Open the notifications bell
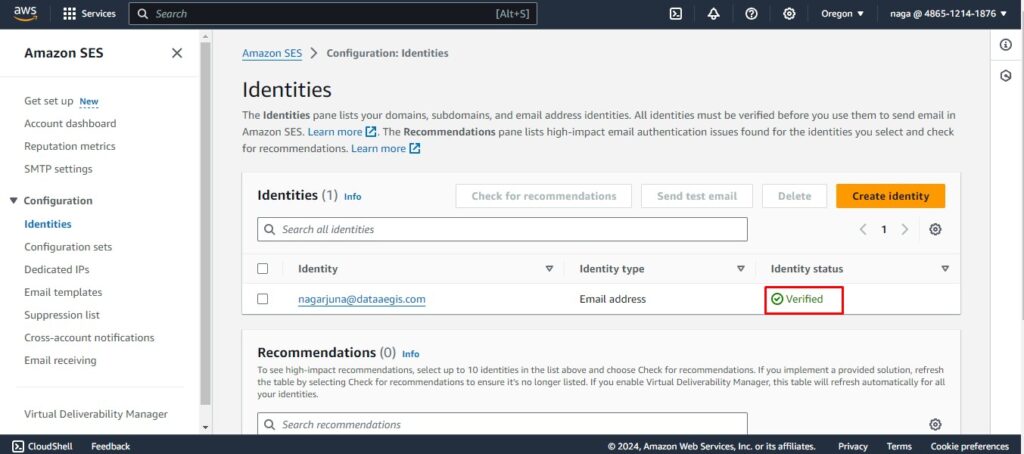 tap(713, 14)
